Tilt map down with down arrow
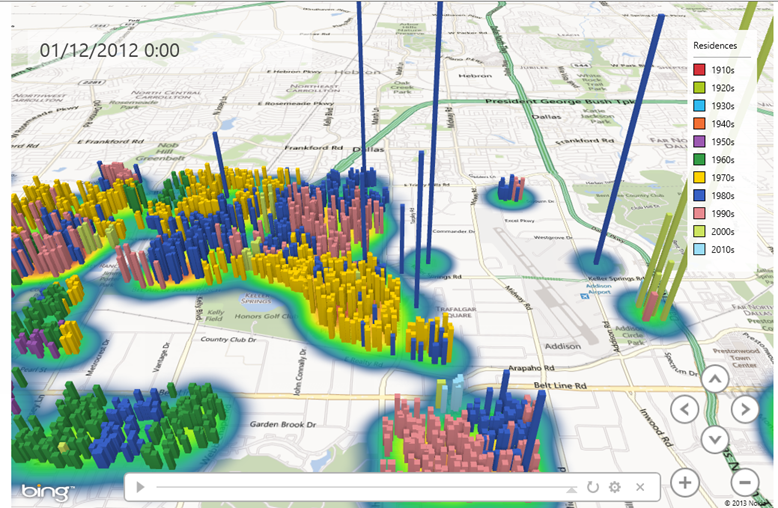 pos(715,439)
